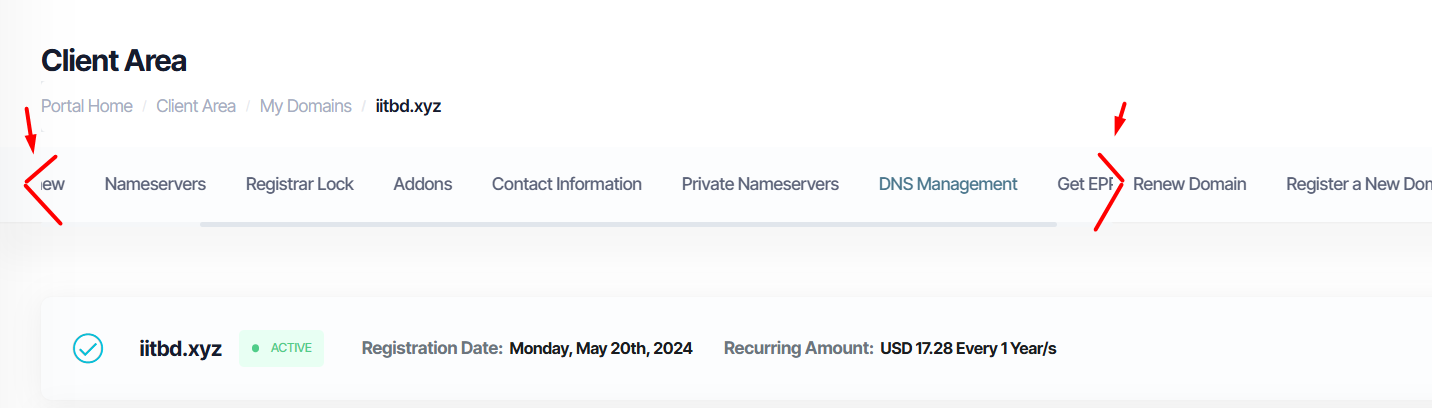The width and height of the screenshot is (1432, 408).
Task: Click the iitbd.xyz breadcrumb entry
Action: coord(408,106)
